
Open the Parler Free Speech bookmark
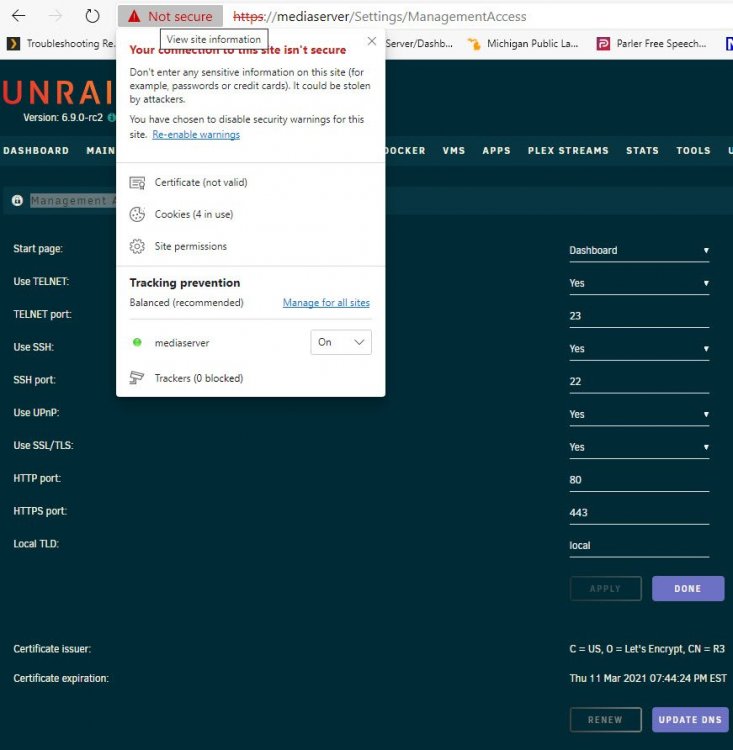[x=651, y=44]
